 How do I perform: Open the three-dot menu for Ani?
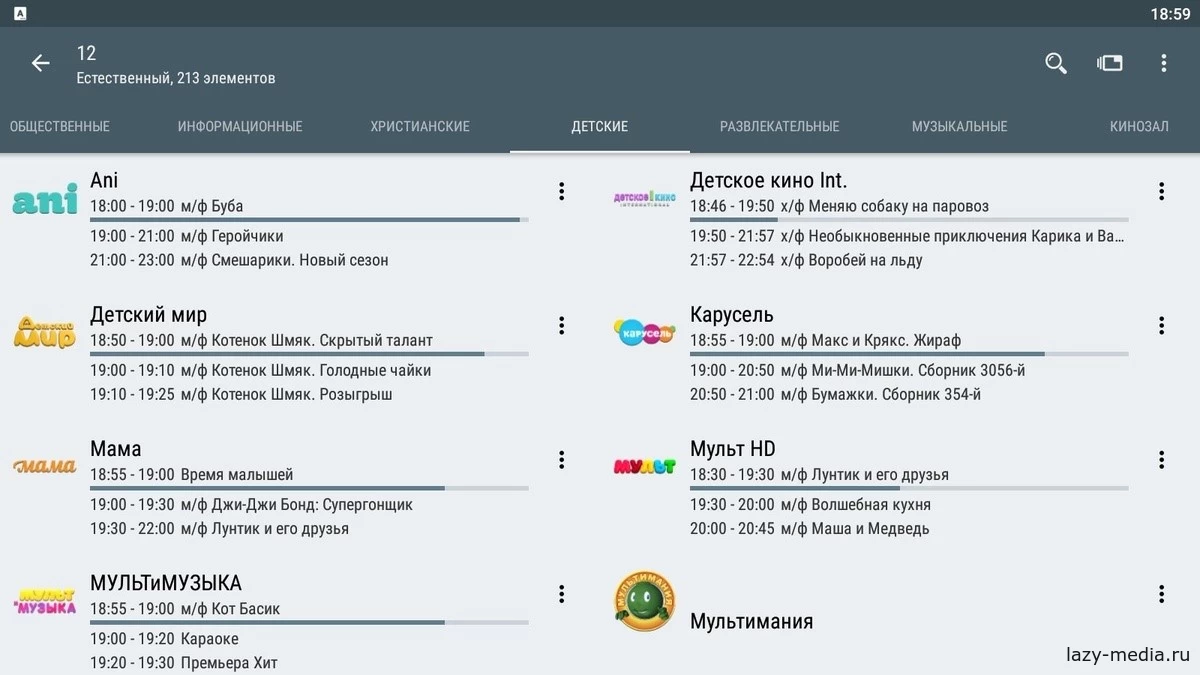[562, 191]
